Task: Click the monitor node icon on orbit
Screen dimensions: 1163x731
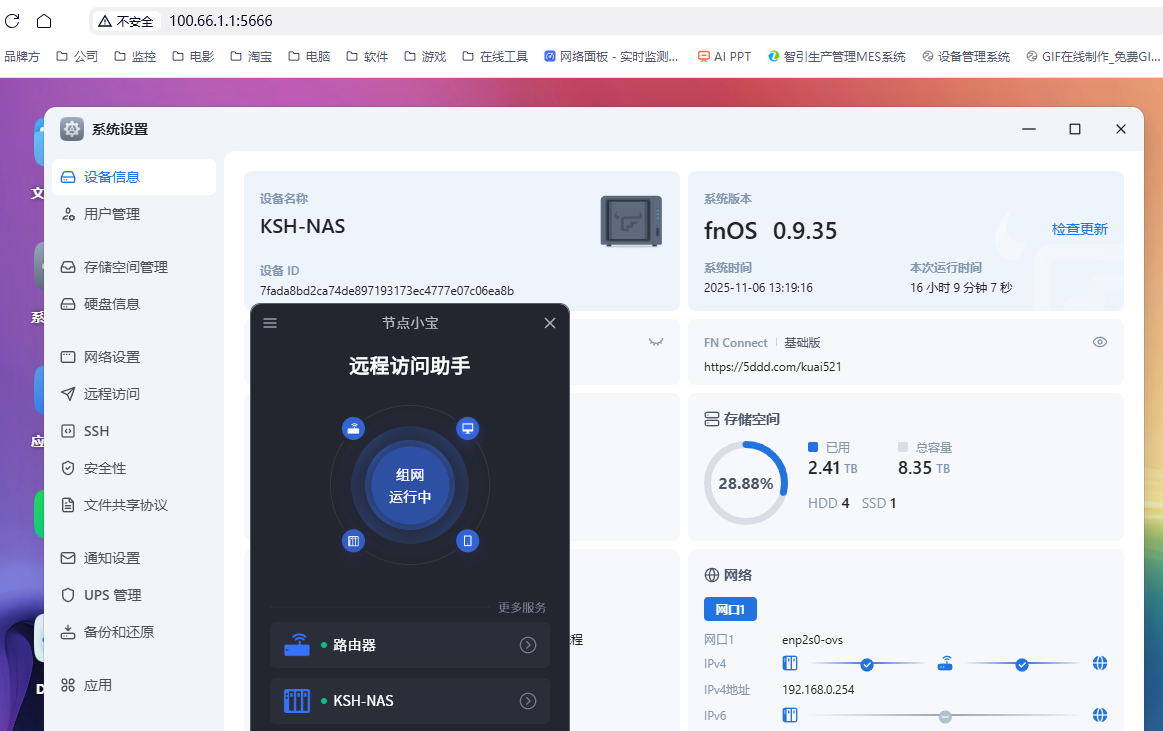Action: pos(467,428)
